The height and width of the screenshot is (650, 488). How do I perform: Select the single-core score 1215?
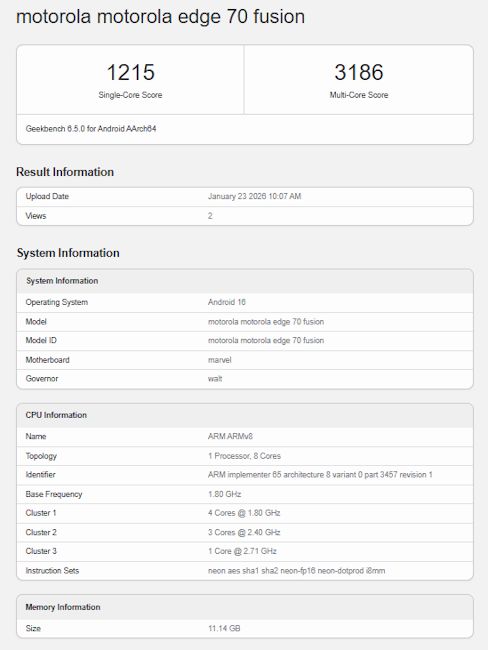(x=131, y=72)
